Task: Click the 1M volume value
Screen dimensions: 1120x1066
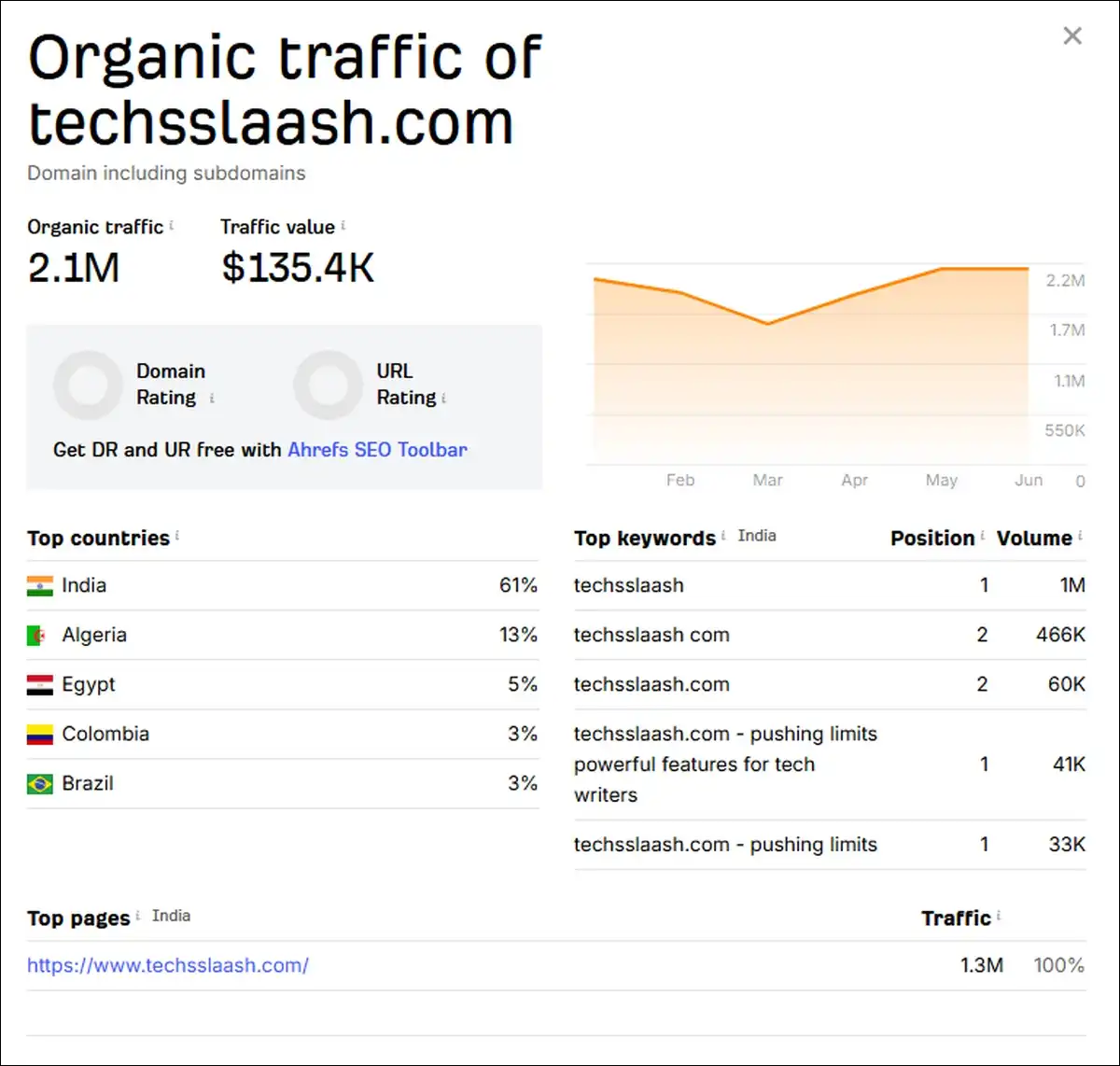Action: (1072, 585)
